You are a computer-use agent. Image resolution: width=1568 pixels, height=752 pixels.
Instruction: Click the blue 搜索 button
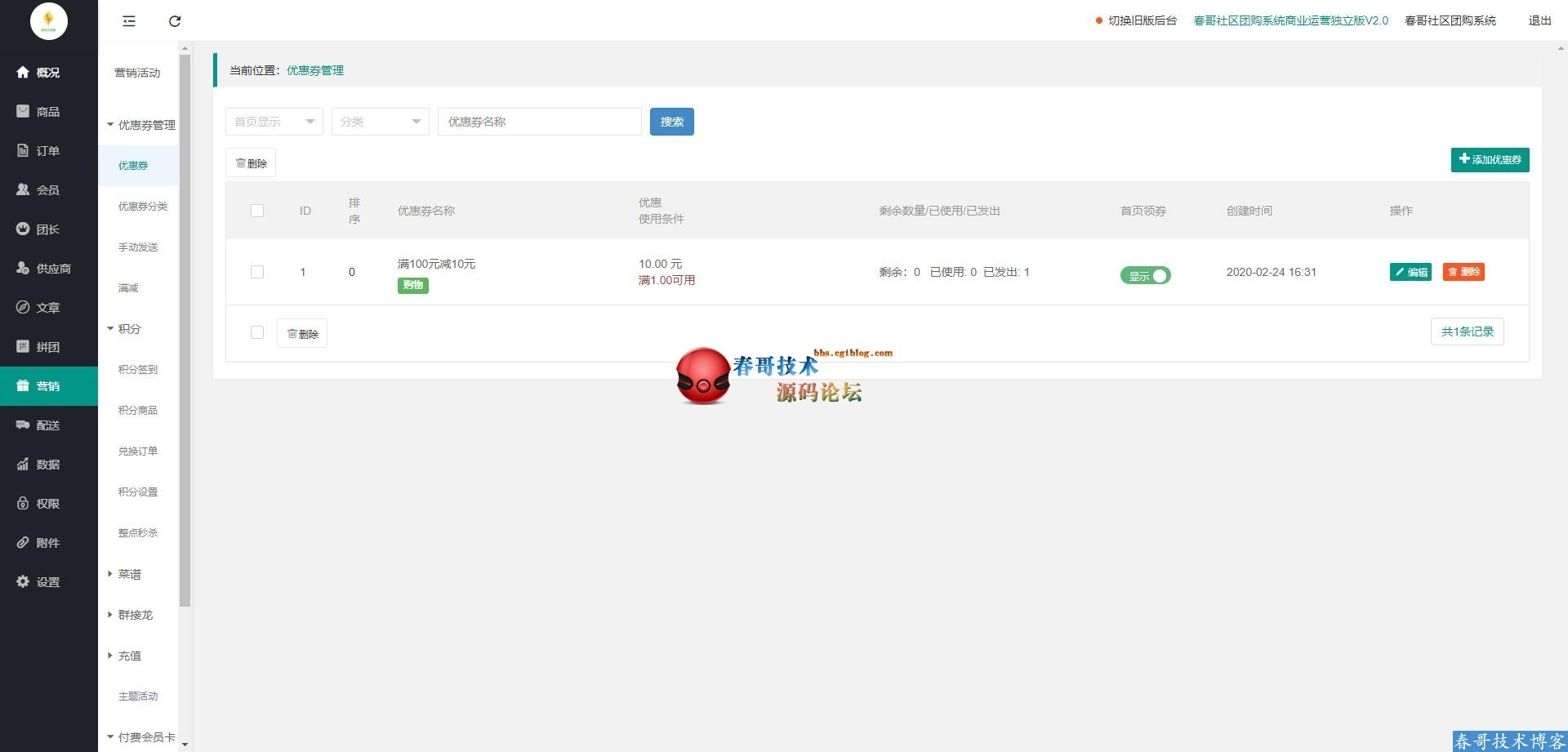[x=671, y=122]
